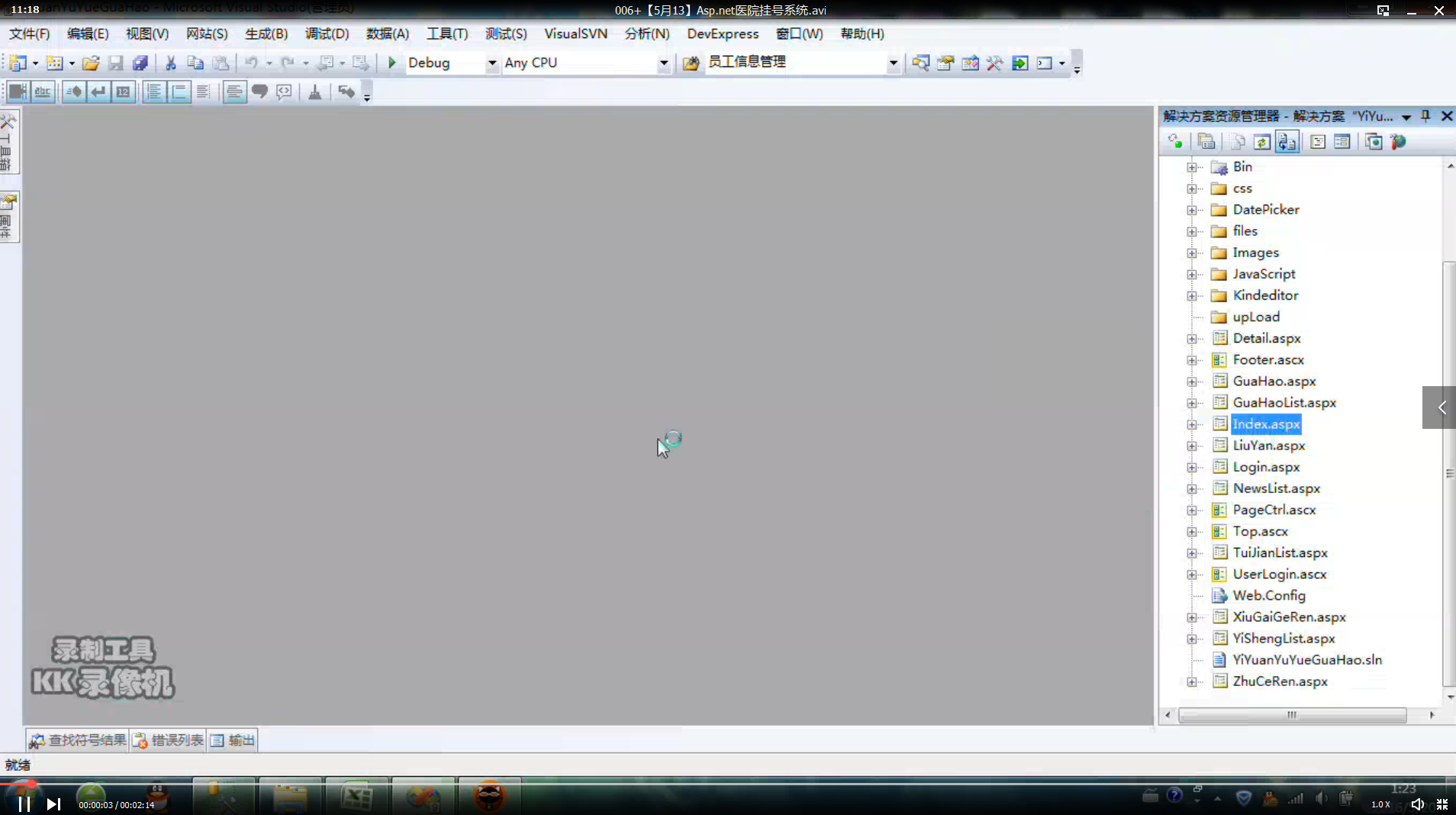This screenshot has height=815, width=1456.
Task: Switch to the 查找符号结果 tab
Action: 78,740
